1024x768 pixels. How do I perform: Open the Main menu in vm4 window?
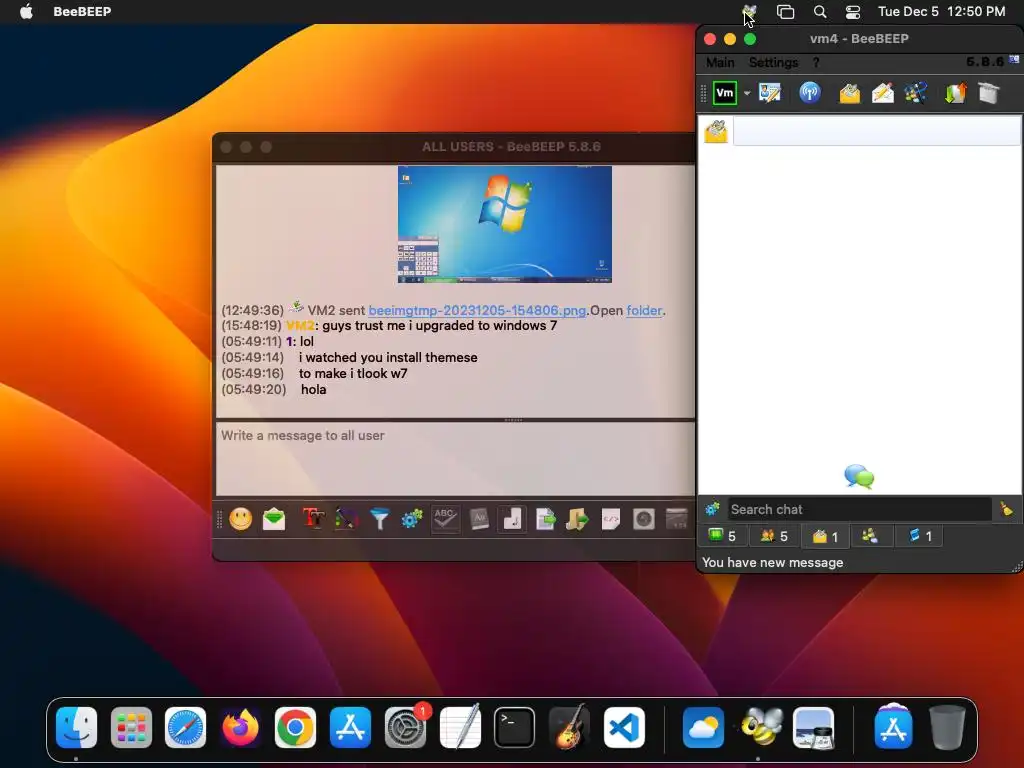720,63
